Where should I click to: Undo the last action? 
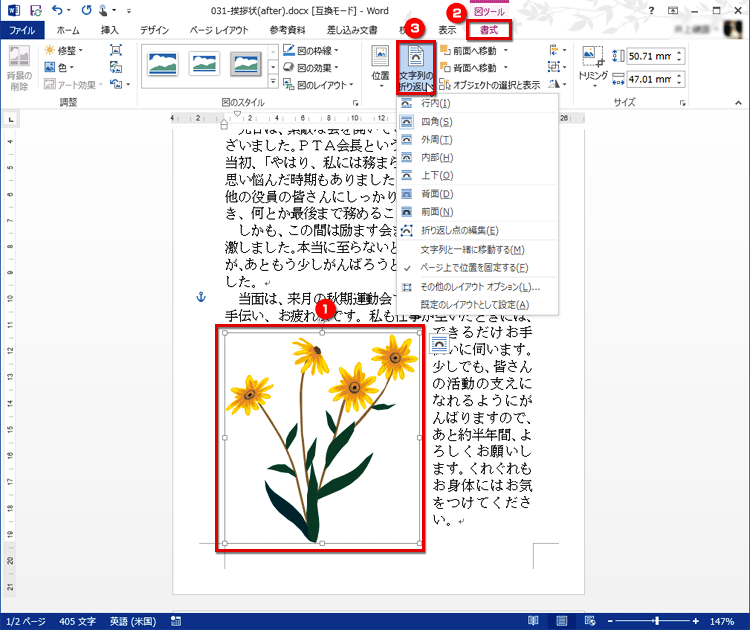click(57, 10)
